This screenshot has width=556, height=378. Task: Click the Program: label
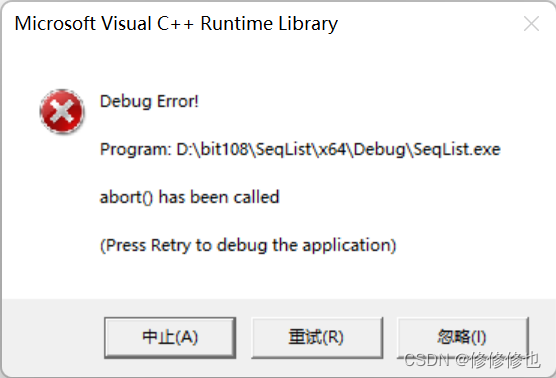[135, 149]
